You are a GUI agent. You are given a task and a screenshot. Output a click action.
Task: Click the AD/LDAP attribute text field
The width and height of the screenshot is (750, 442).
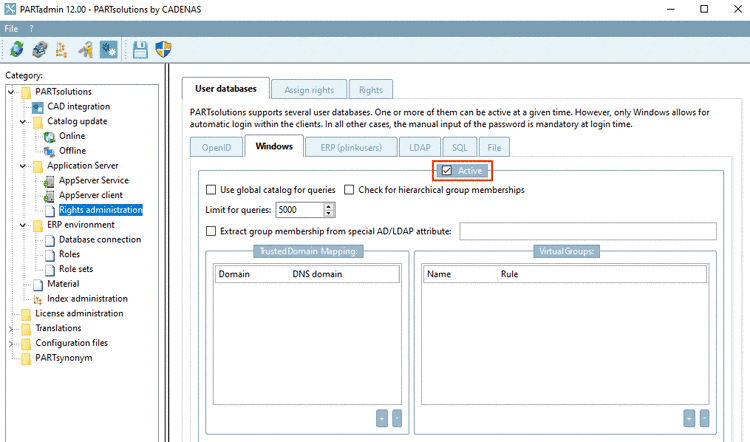pos(588,231)
